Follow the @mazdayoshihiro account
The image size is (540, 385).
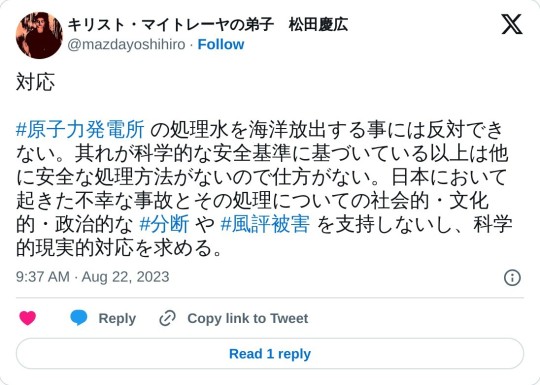click(221, 44)
